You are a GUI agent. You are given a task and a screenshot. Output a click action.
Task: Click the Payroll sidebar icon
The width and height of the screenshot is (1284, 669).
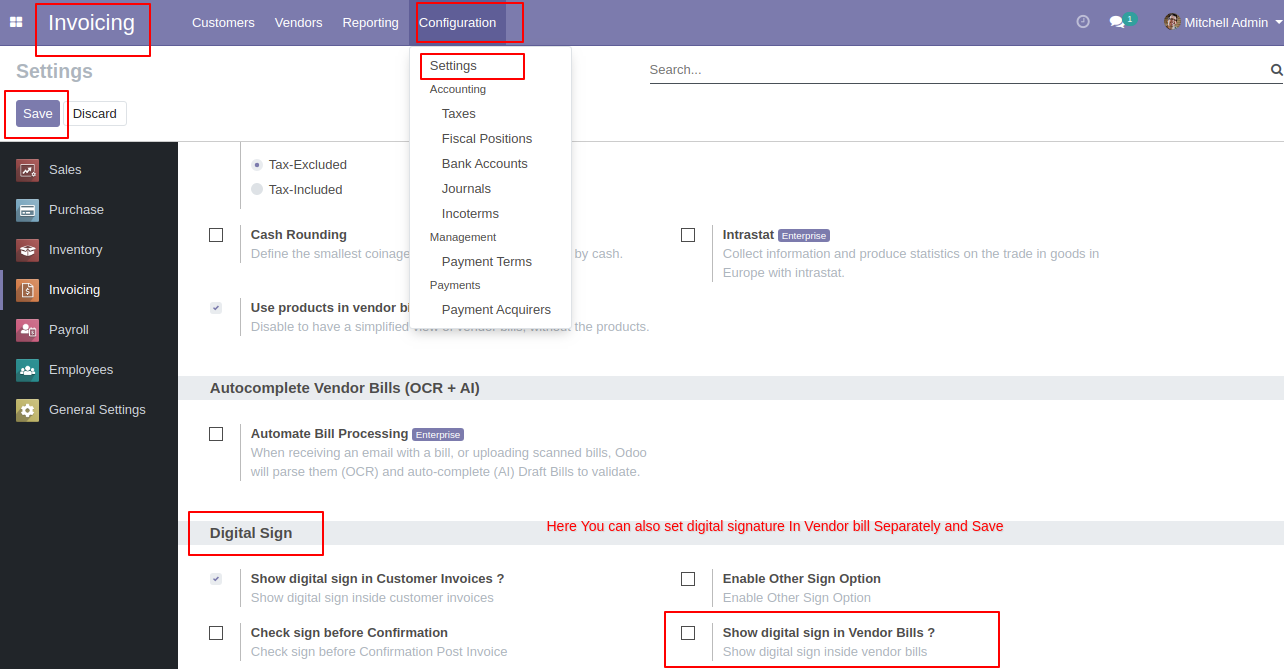[x=27, y=330]
